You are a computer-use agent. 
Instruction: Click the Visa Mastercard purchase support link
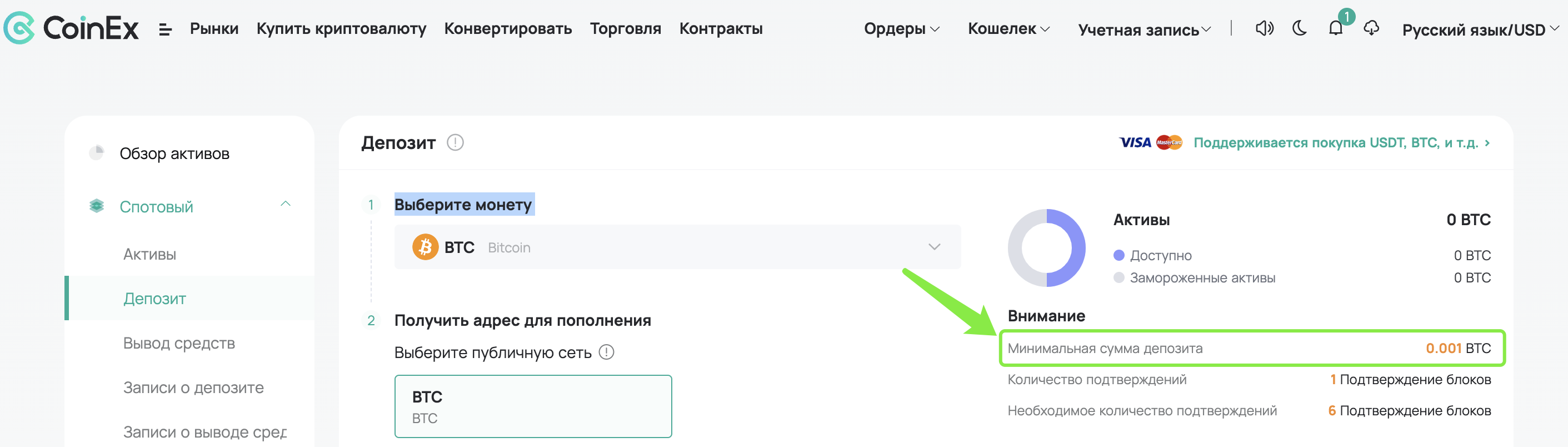(x=1304, y=142)
